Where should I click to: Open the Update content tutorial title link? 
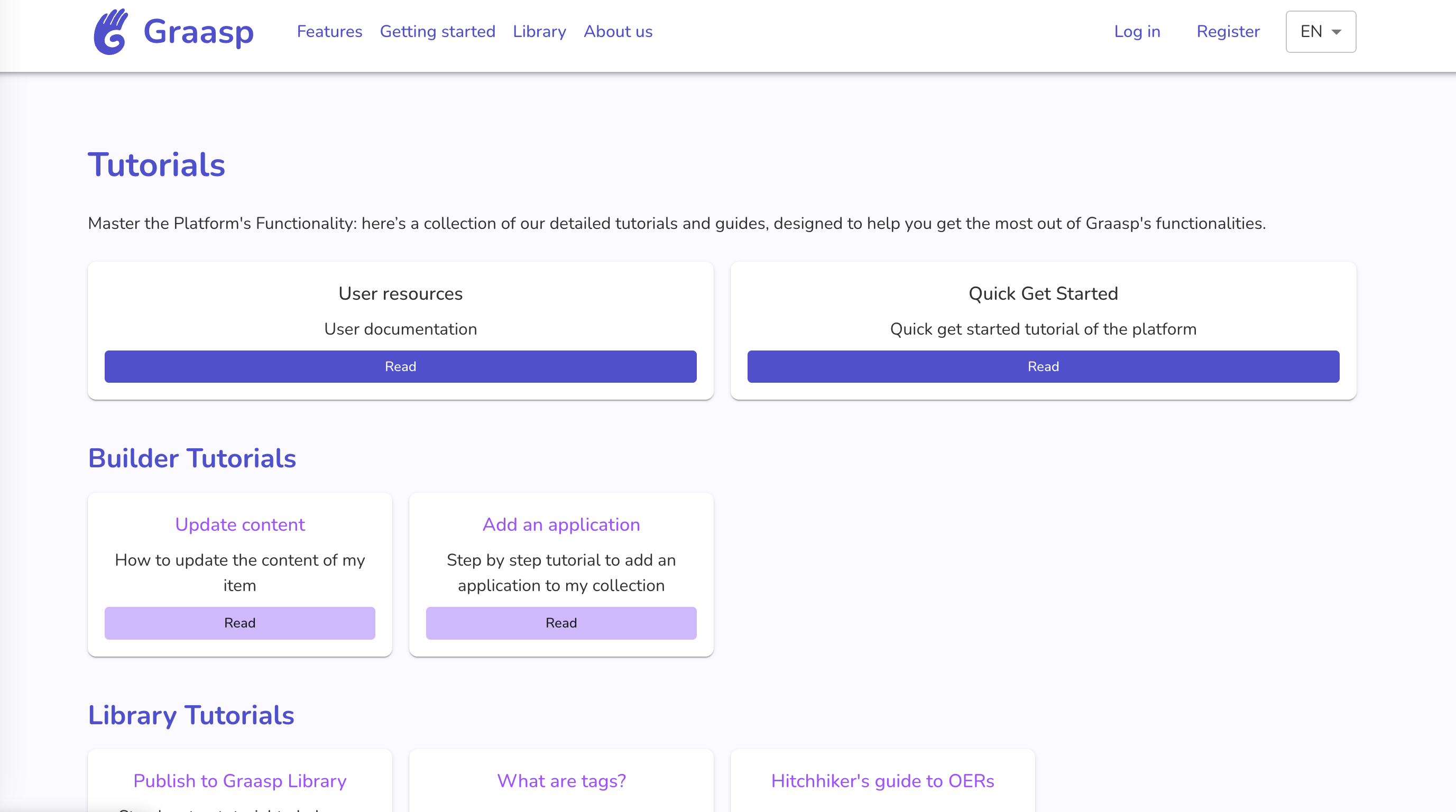tap(239, 524)
